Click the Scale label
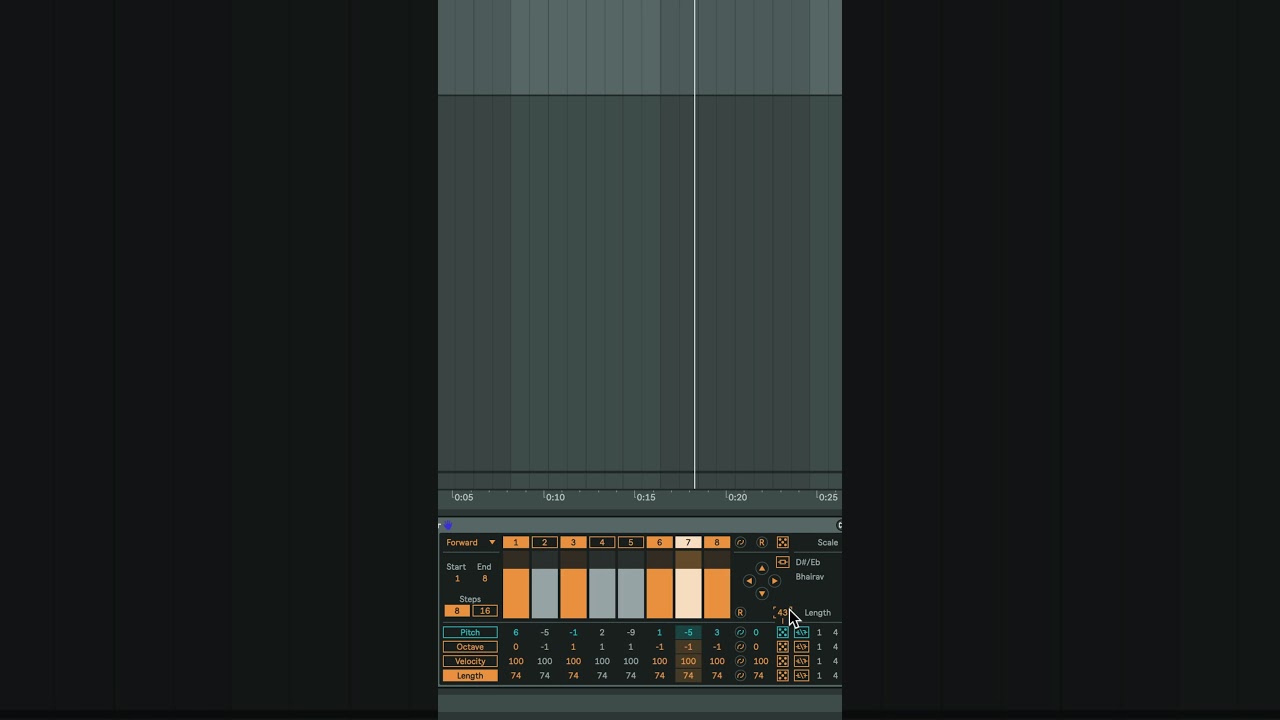This screenshot has height=720, width=1280. [x=828, y=542]
